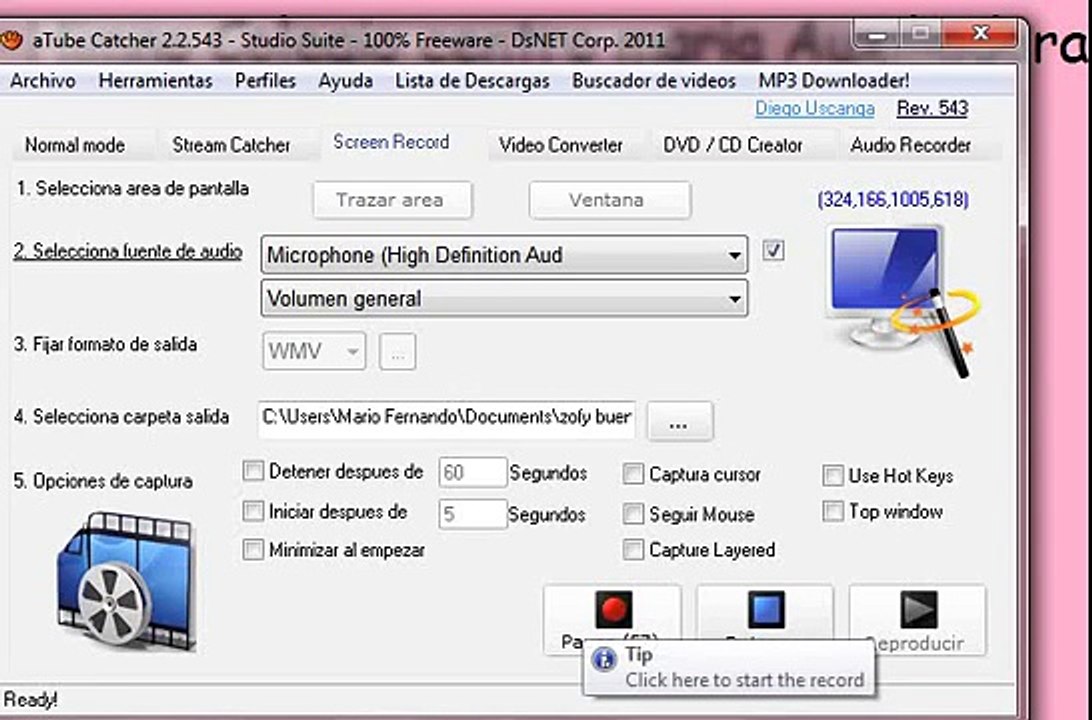The image size is (1092, 720).
Task: Check the Top window option
Action: (833, 511)
